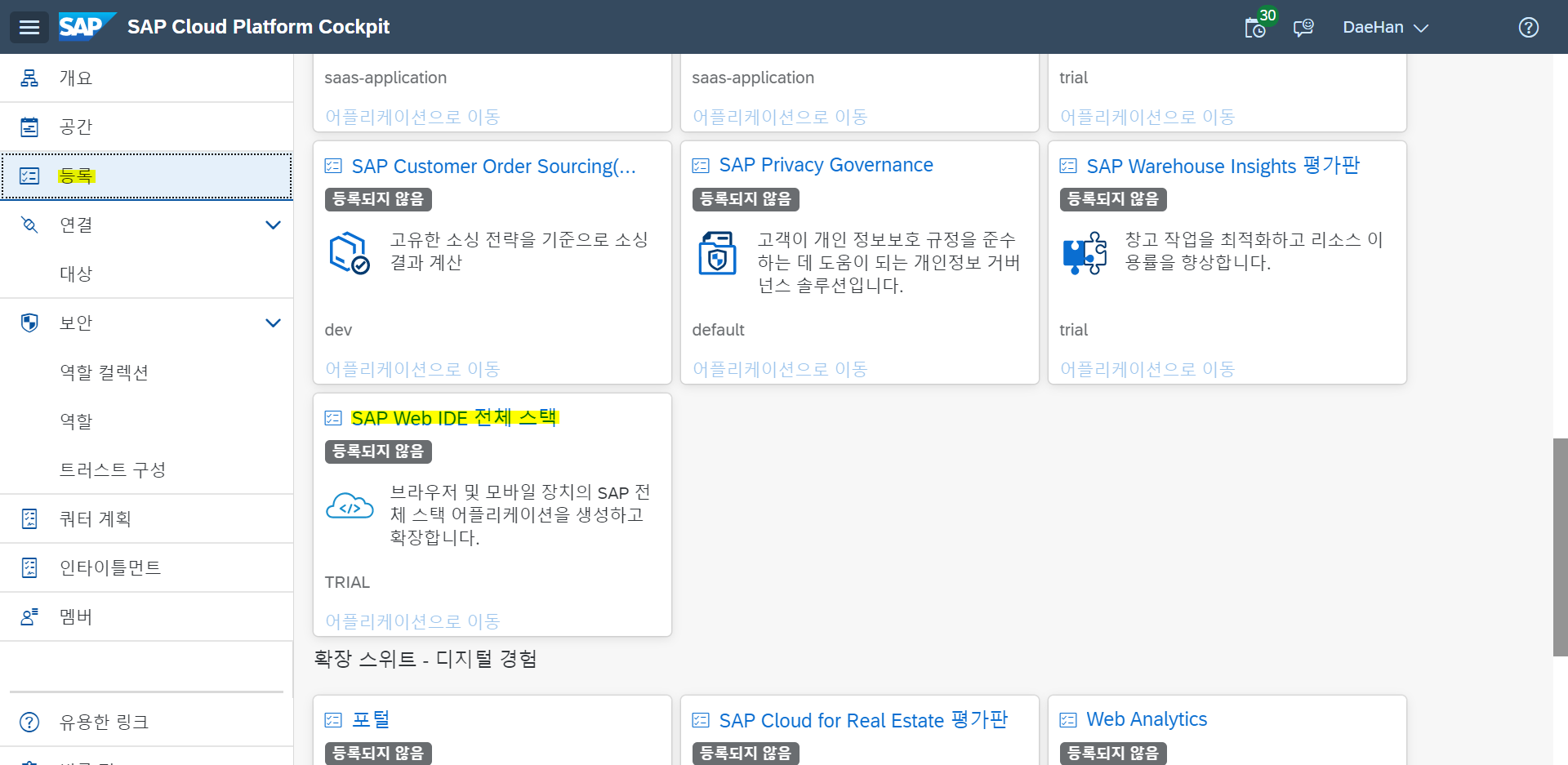The height and width of the screenshot is (765, 1568).
Task: Open SAP Customer Order Sourcing tile title
Action: point(493,167)
